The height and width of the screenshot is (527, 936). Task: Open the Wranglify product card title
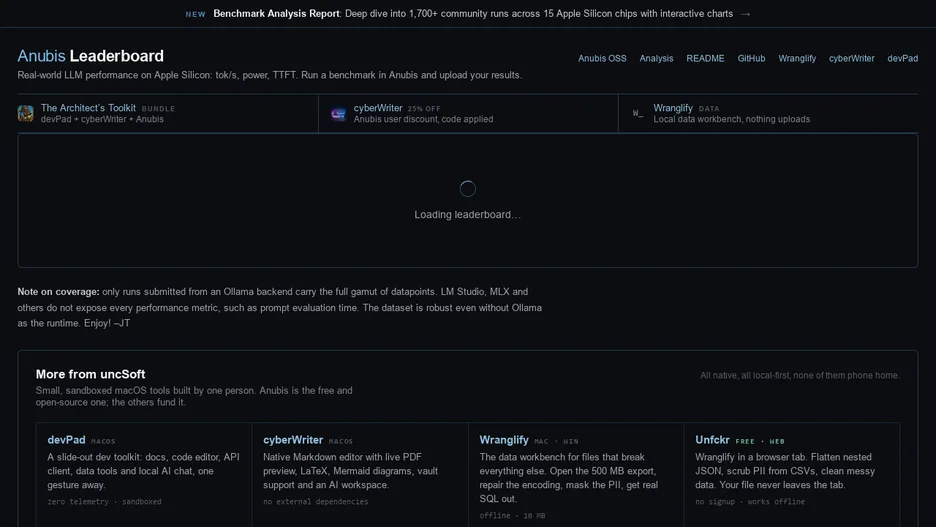pyautogui.click(x=504, y=440)
